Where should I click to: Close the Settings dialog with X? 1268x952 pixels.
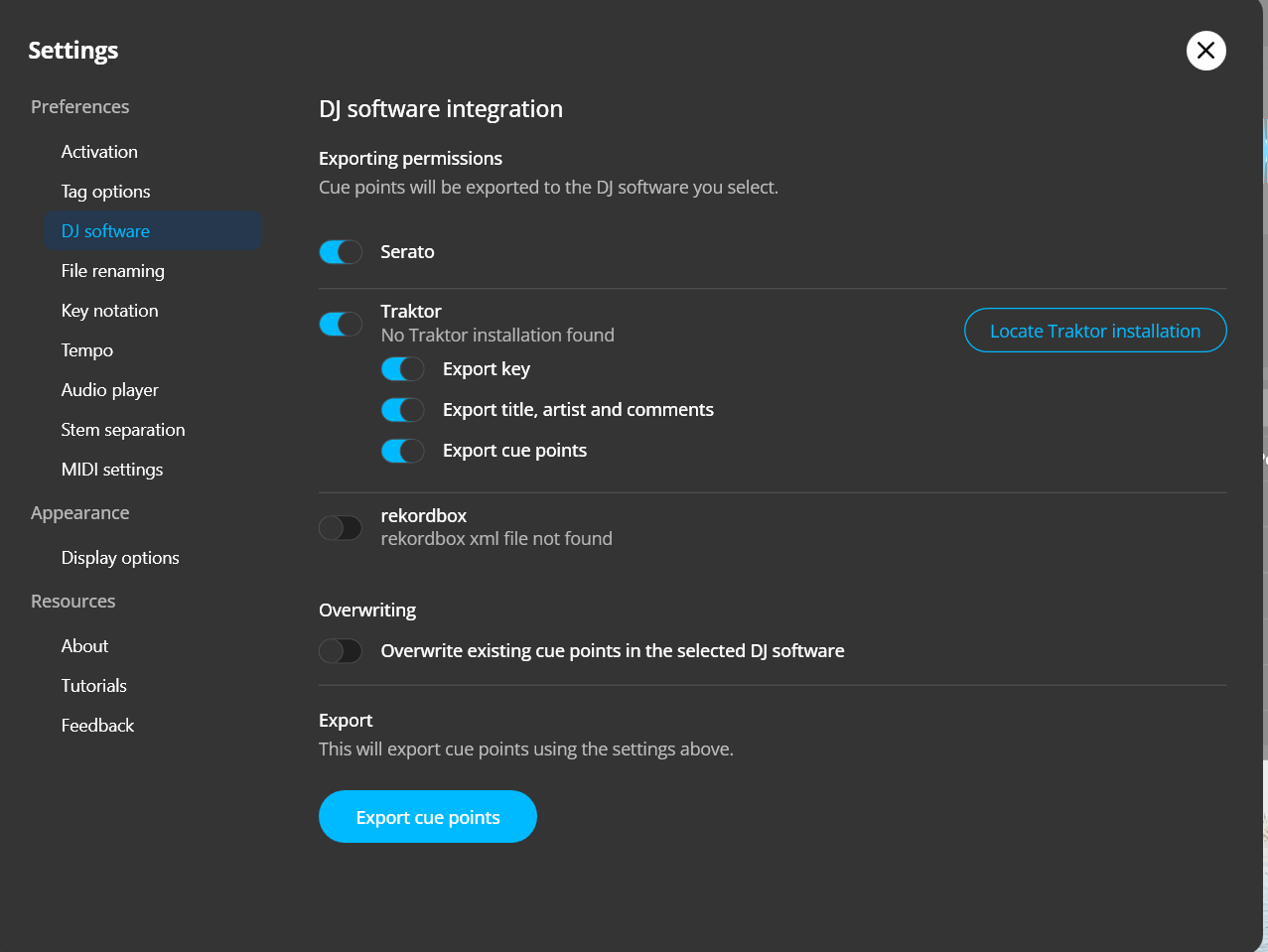click(1205, 51)
